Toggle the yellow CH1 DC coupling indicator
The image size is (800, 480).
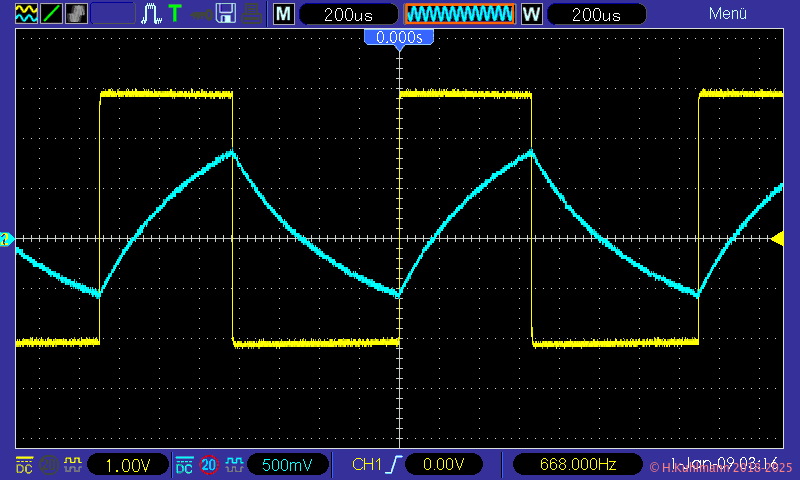23,465
